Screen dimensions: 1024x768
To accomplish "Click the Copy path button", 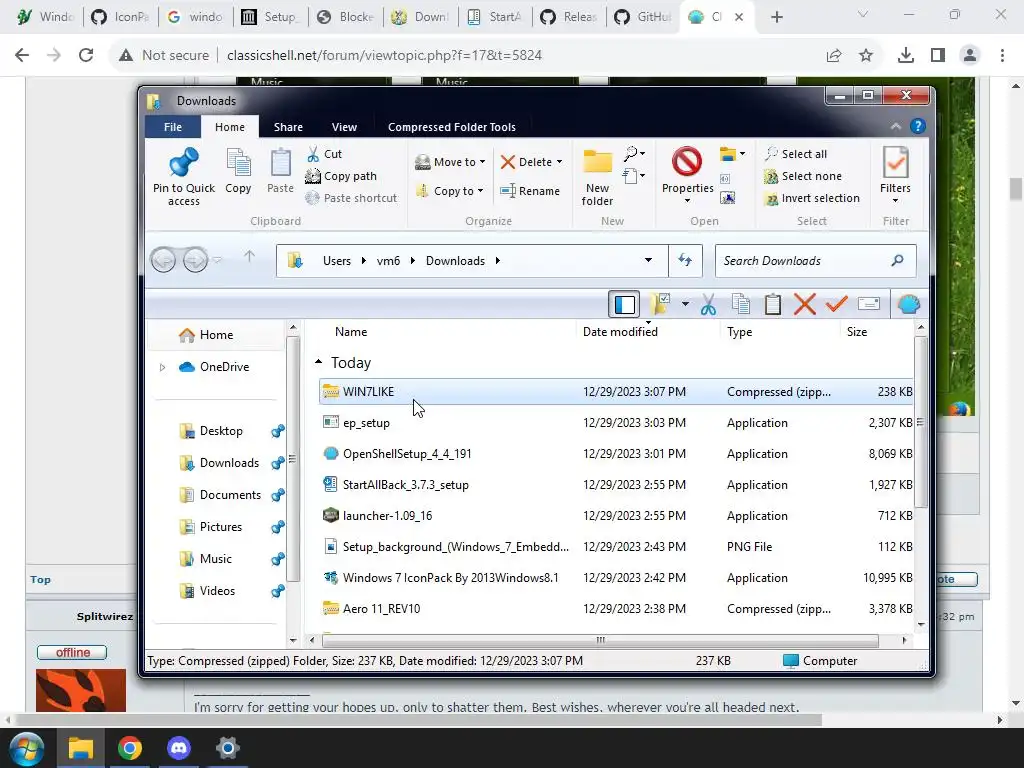I will click(341, 176).
